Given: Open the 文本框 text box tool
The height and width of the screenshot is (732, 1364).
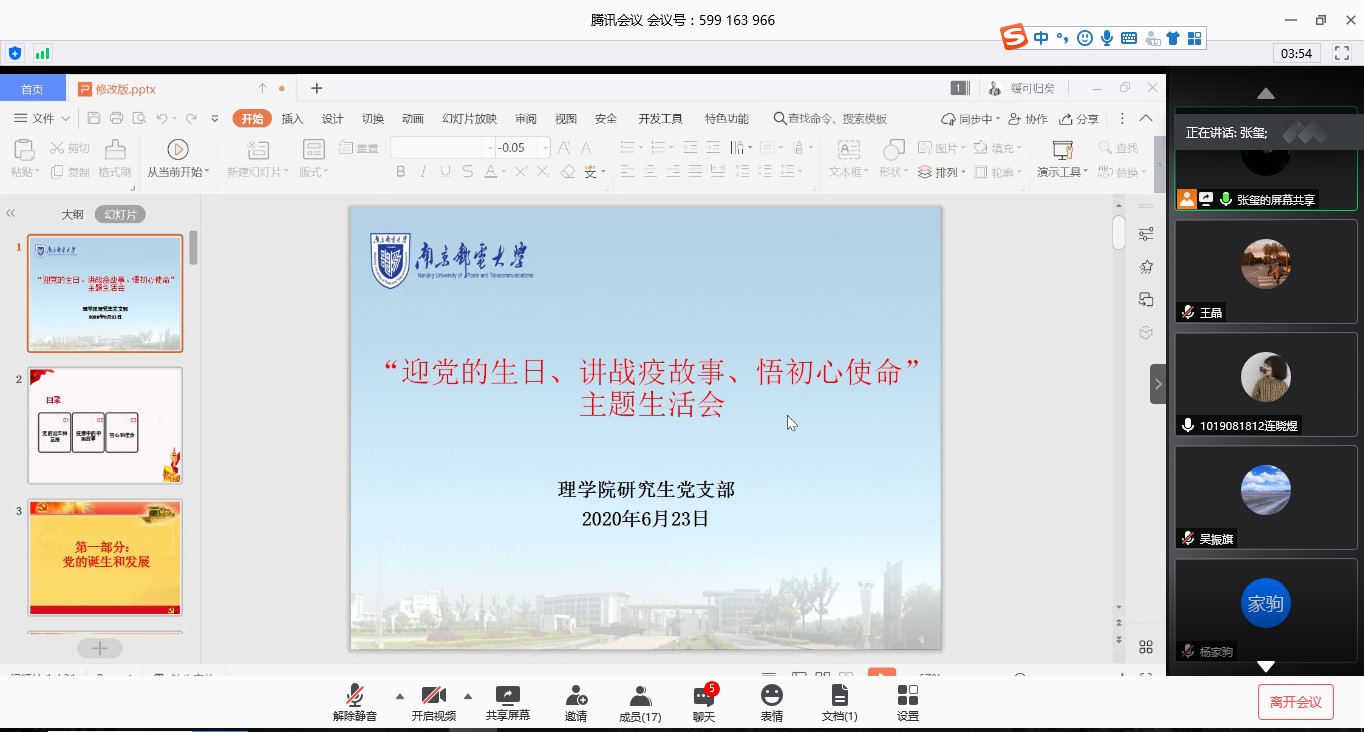Looking at the screenshot, I should 849,160.
